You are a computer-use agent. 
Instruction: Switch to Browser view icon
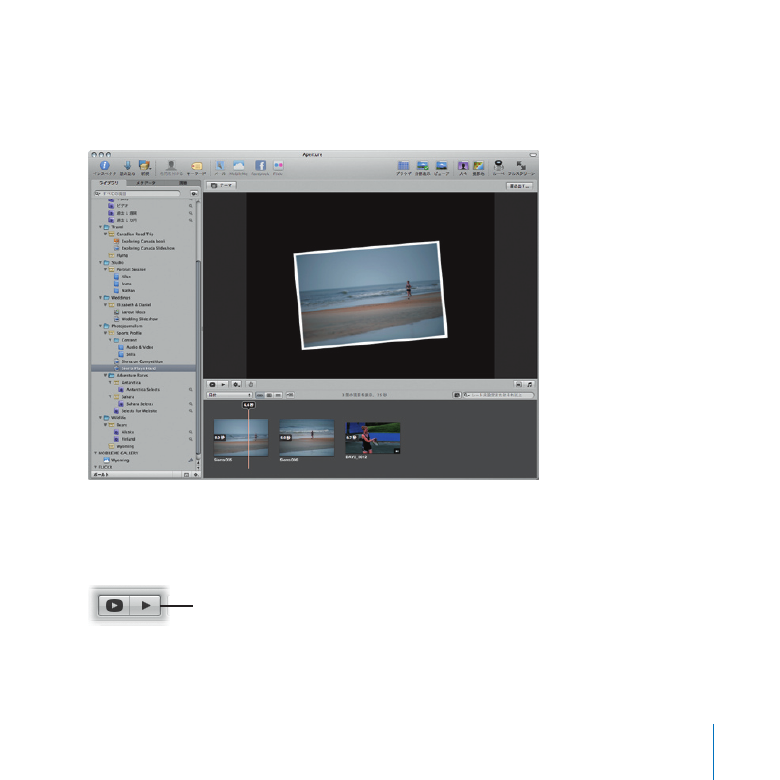point(403,166)
